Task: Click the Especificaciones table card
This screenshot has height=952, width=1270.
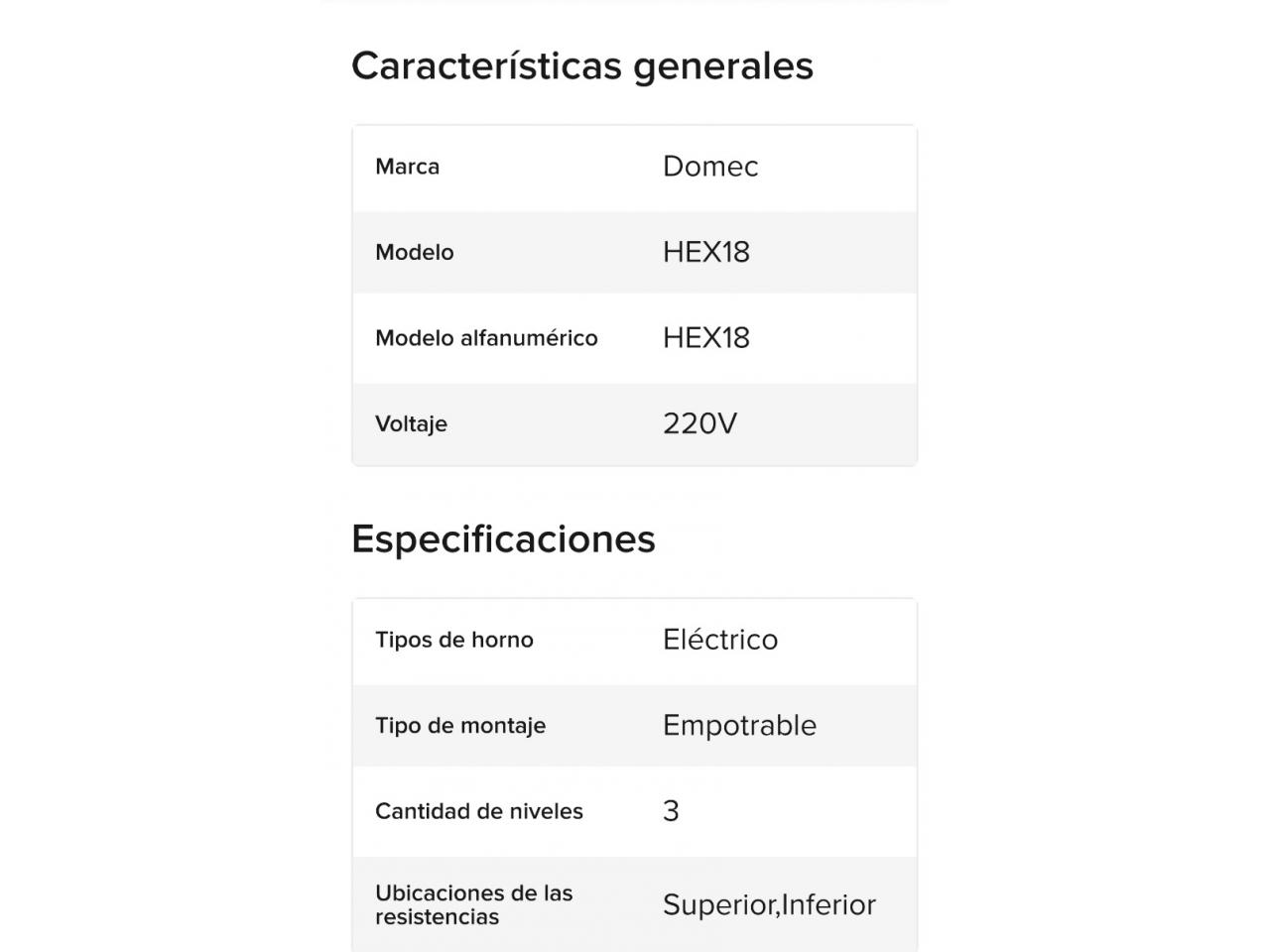Action: [635, 774]
